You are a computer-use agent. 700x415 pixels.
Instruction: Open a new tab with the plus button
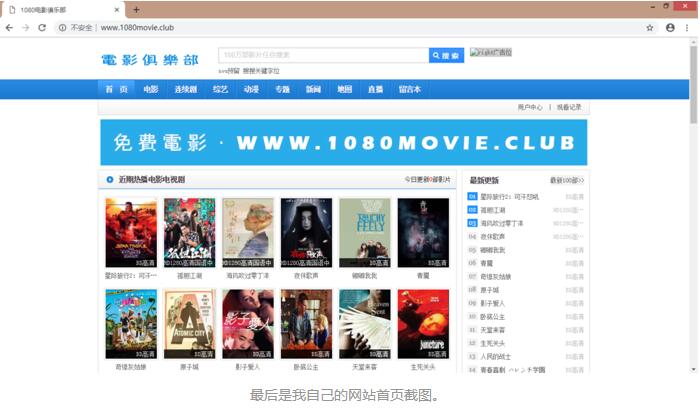pos(136,9)
